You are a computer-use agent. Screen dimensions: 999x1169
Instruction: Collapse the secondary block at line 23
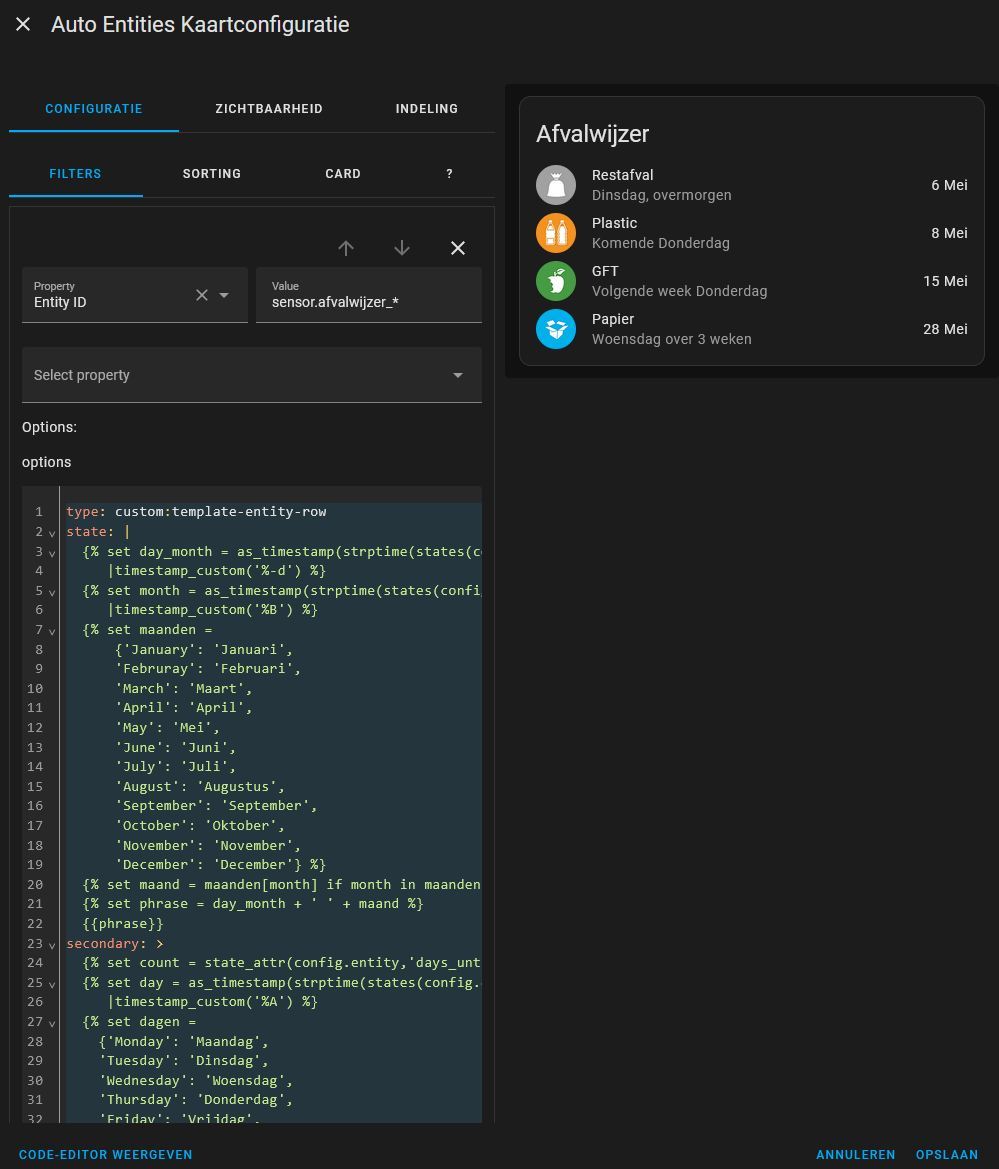(52, 944)
